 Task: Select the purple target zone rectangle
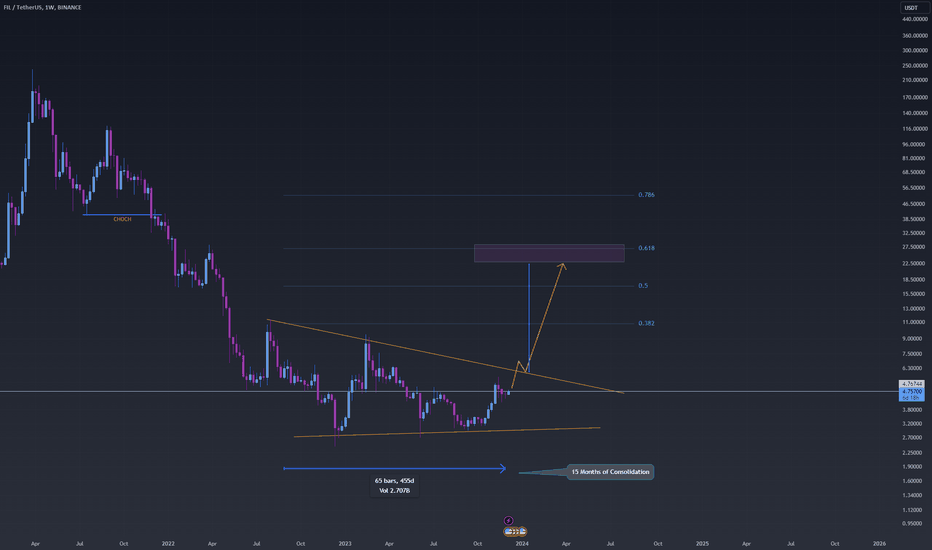click(548, 253)
